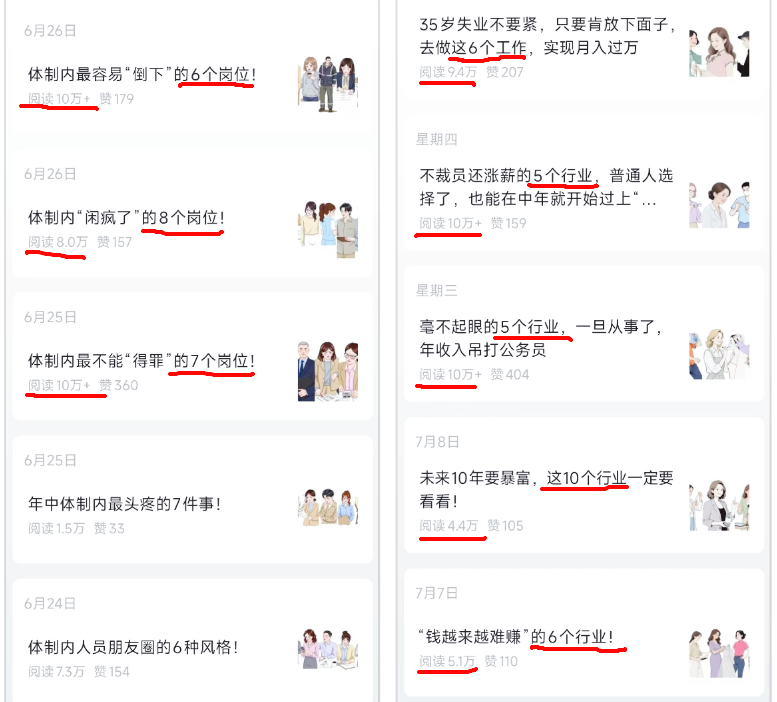Open article 不裁员还涨薪的5个行业
The height and width of the screenshot is (702, 777).
pos(546,187)
